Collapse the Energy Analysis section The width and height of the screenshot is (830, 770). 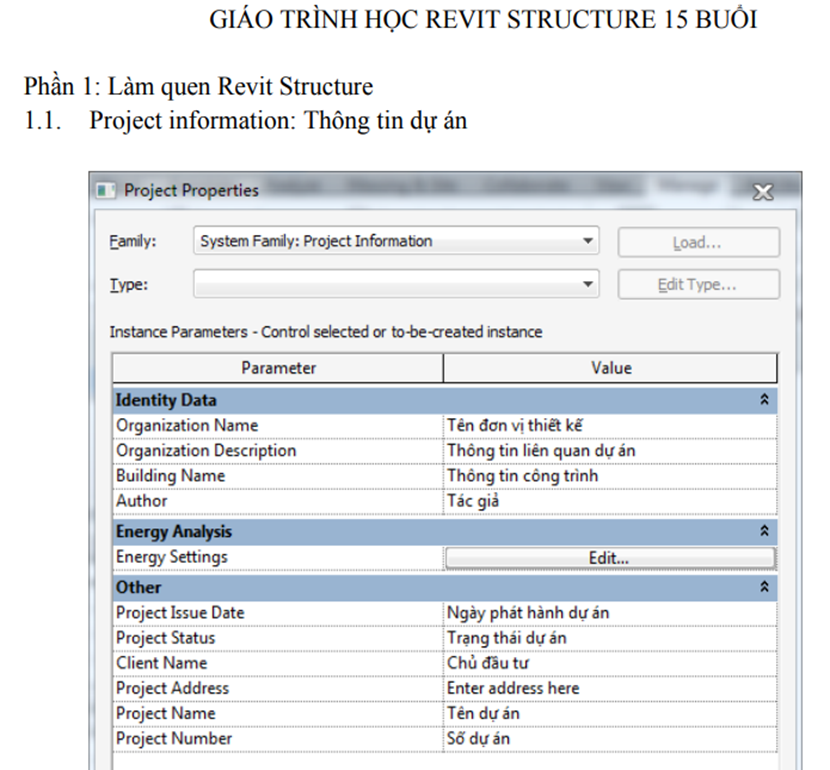(x=764, y=531)
